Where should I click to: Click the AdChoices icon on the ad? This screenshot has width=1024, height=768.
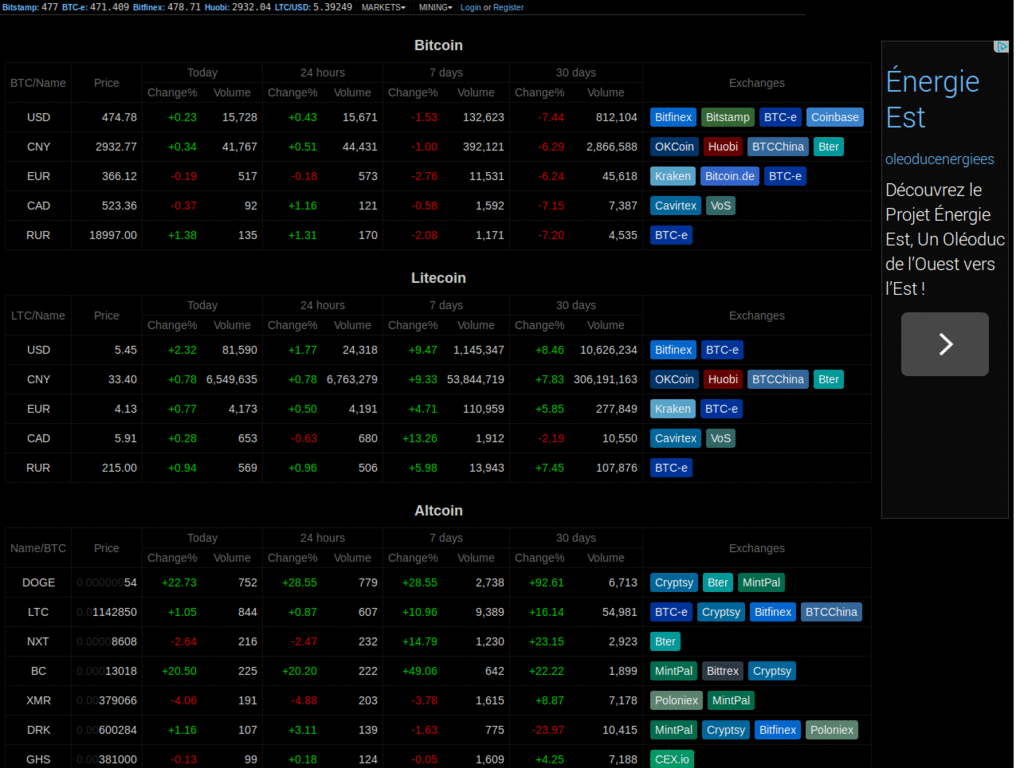(x=1001, y=47)
